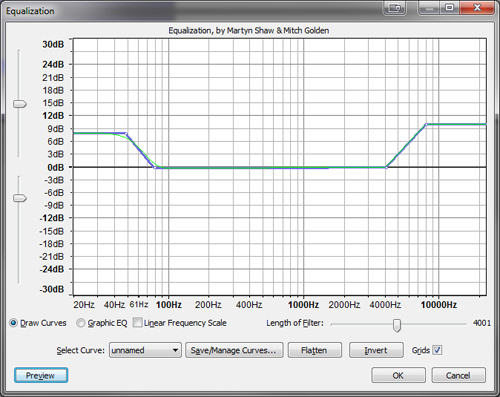Click the curve control point at 10dB near 8000Hz

(426, 125)
